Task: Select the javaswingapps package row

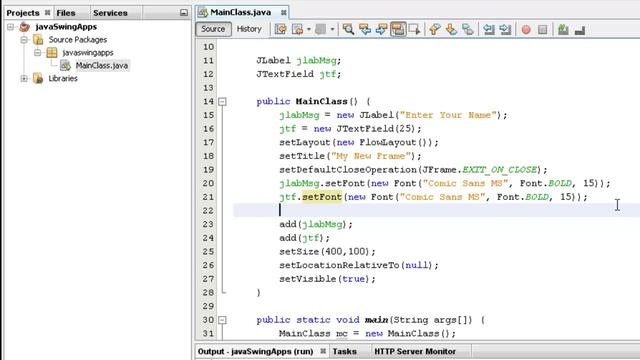Action: pos(88,53)
